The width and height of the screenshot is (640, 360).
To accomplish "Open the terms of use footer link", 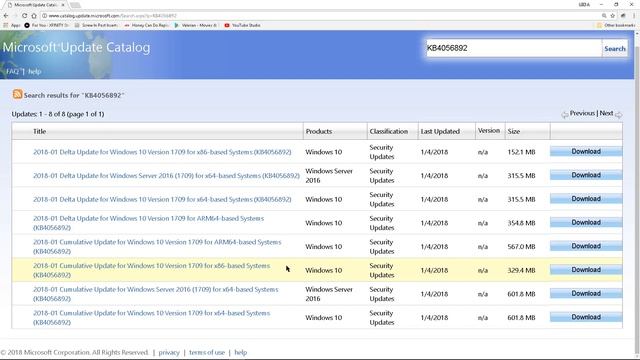I will point(207,352).
